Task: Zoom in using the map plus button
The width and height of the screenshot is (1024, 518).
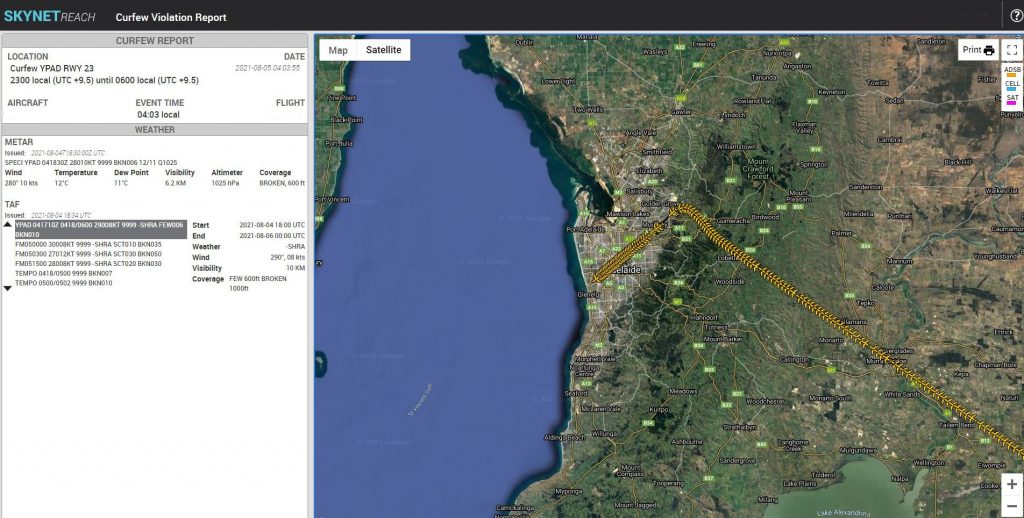Action: click(1012, 484)
